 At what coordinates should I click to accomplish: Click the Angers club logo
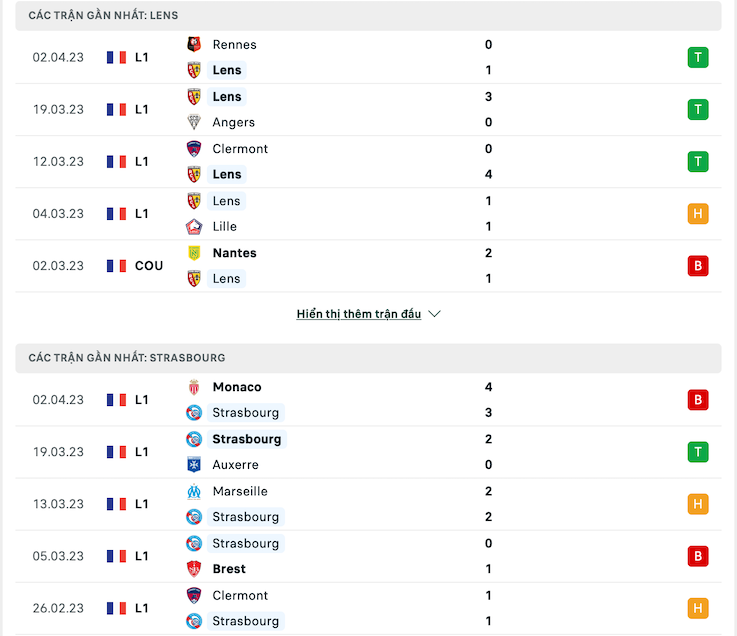(x=194, y=122)
